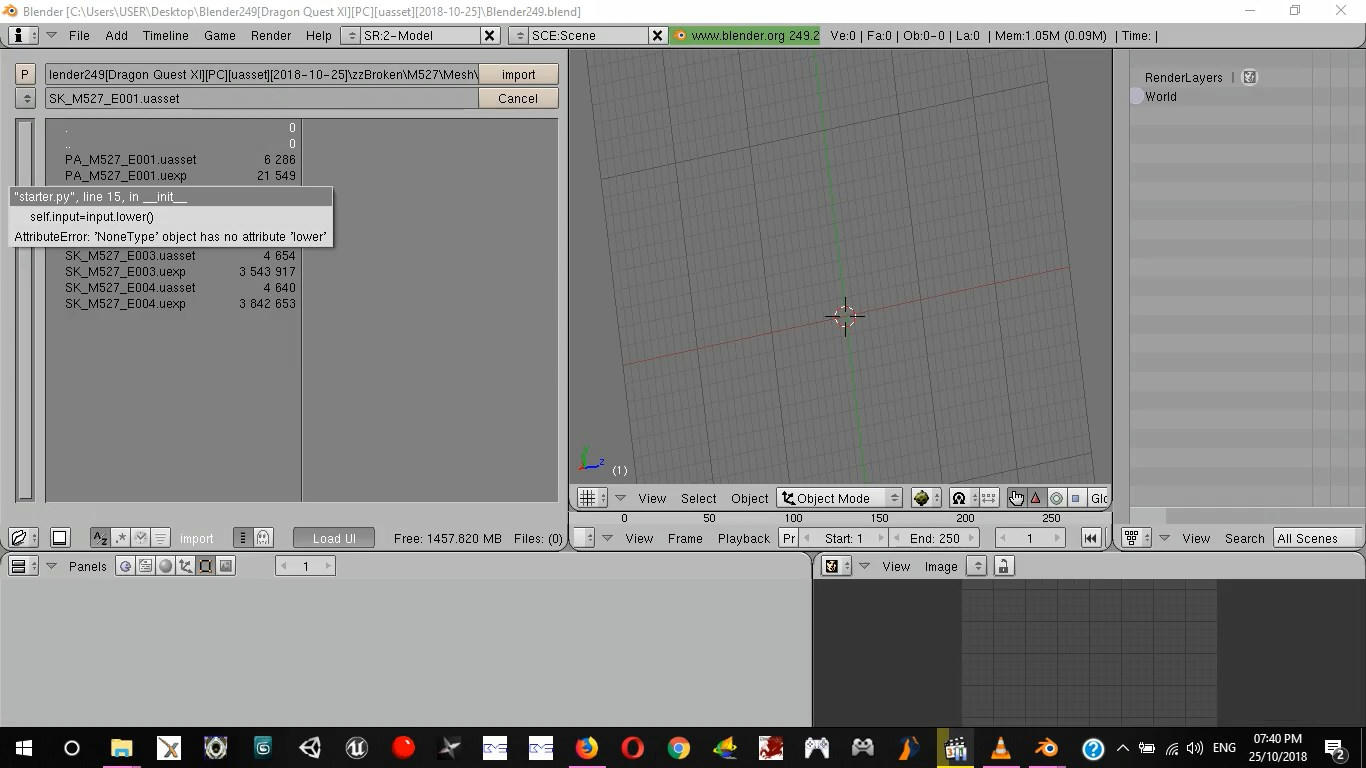Image resolution: width=1366 pixels, height=768 pixels.
Task: Select file PA_M527_E001.uexp
Action: tap(180, 175)
